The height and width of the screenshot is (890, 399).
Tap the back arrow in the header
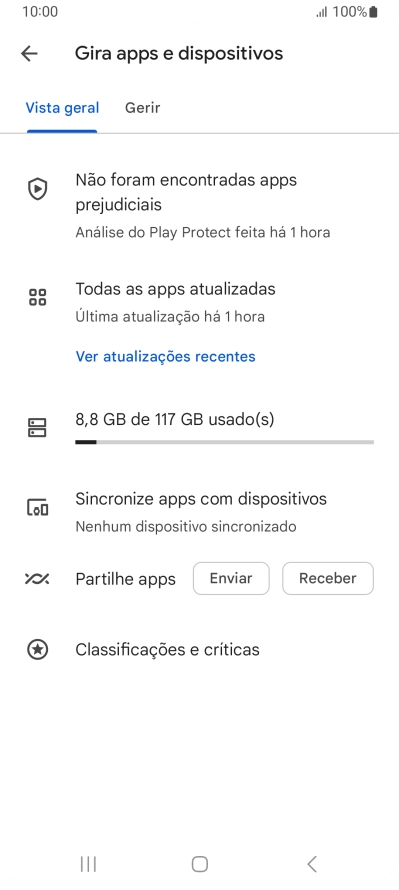(29, 53)
